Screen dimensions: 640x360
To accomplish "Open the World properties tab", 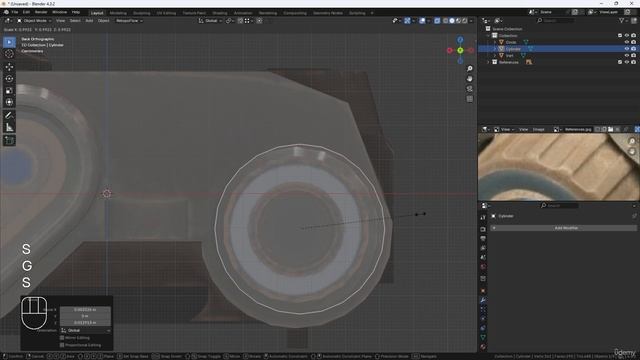I will [483, 267].
